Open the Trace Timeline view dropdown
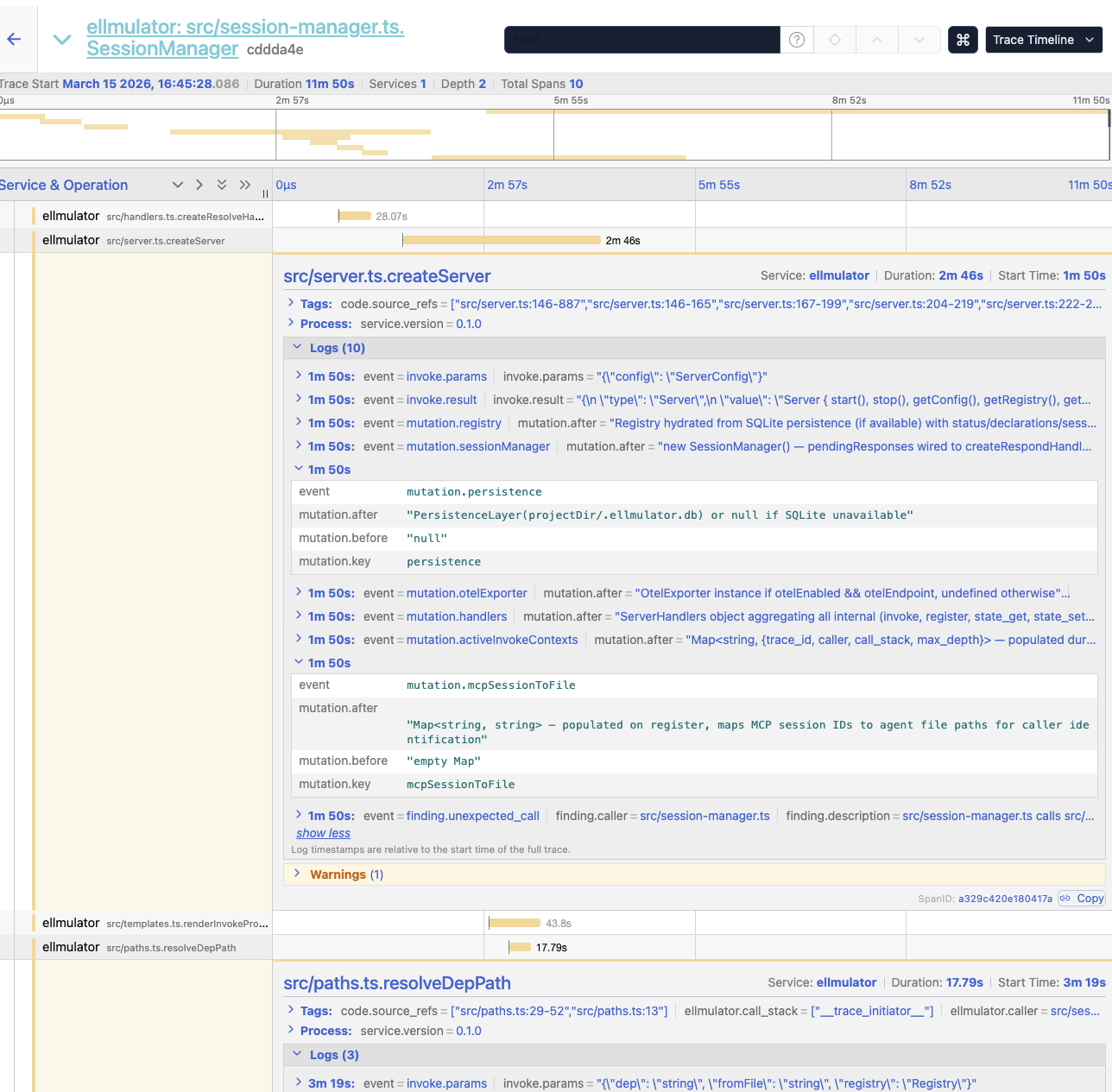Viewport: 1112px width, 1092px height. coord(1044,40)
